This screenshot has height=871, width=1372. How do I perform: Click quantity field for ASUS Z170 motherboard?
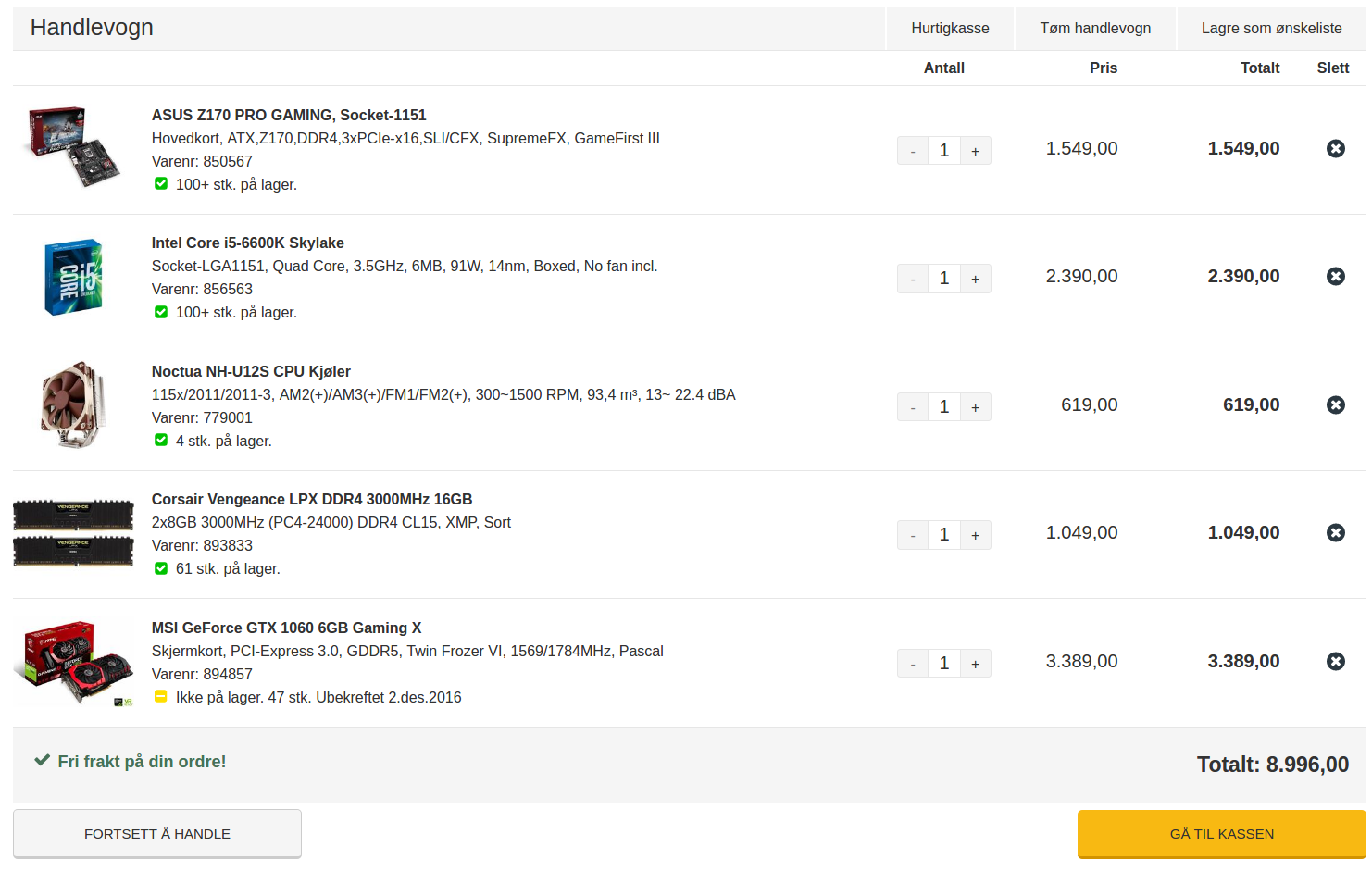coord(944,151)
